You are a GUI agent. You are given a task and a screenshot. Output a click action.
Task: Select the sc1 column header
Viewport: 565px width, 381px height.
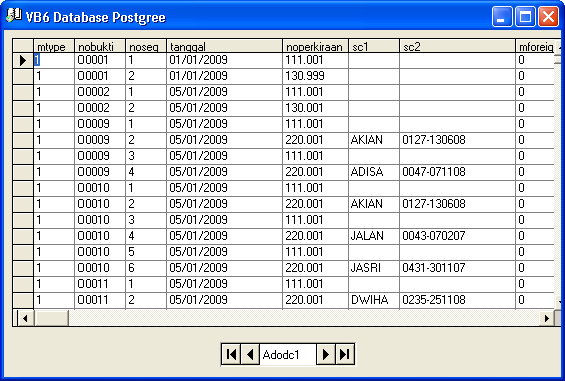374,46
